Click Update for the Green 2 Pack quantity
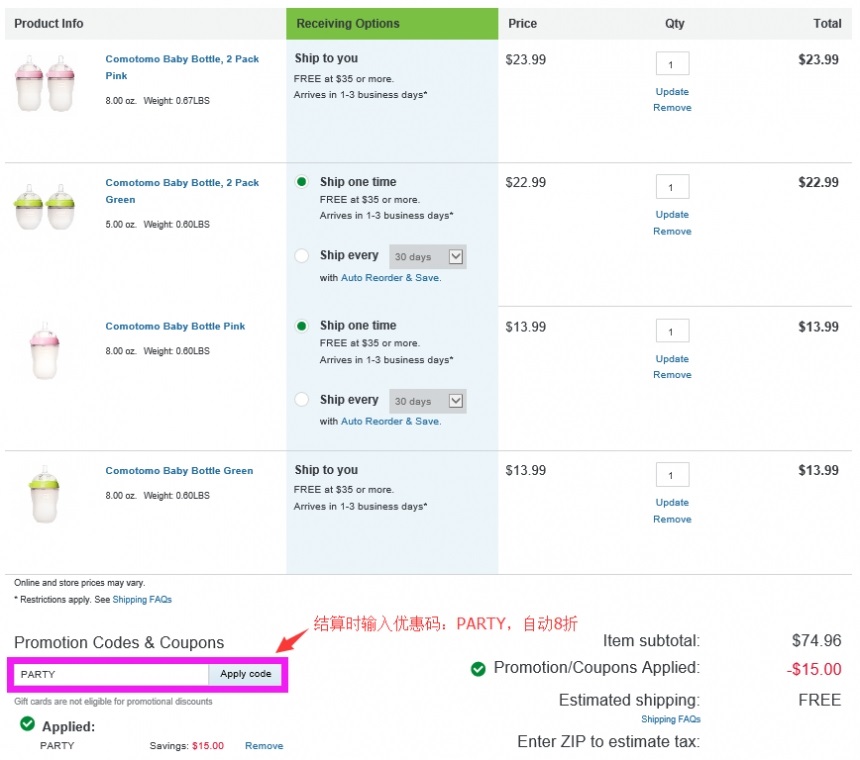The height and width of the screenshot is (760, 860). 672,214
